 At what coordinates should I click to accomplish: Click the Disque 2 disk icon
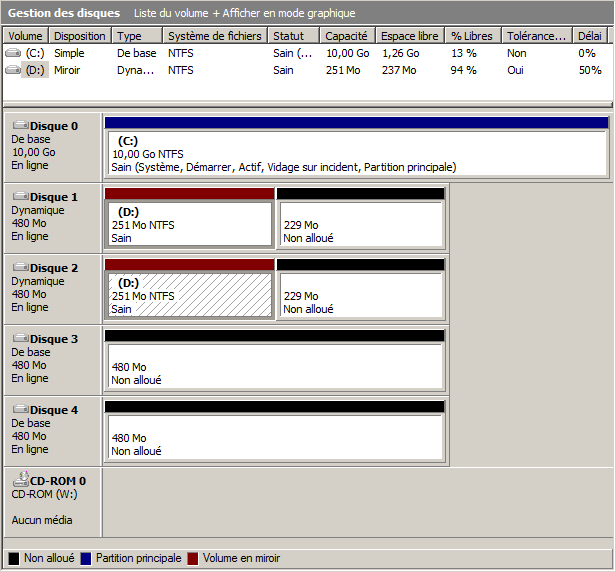pos(21,268)
